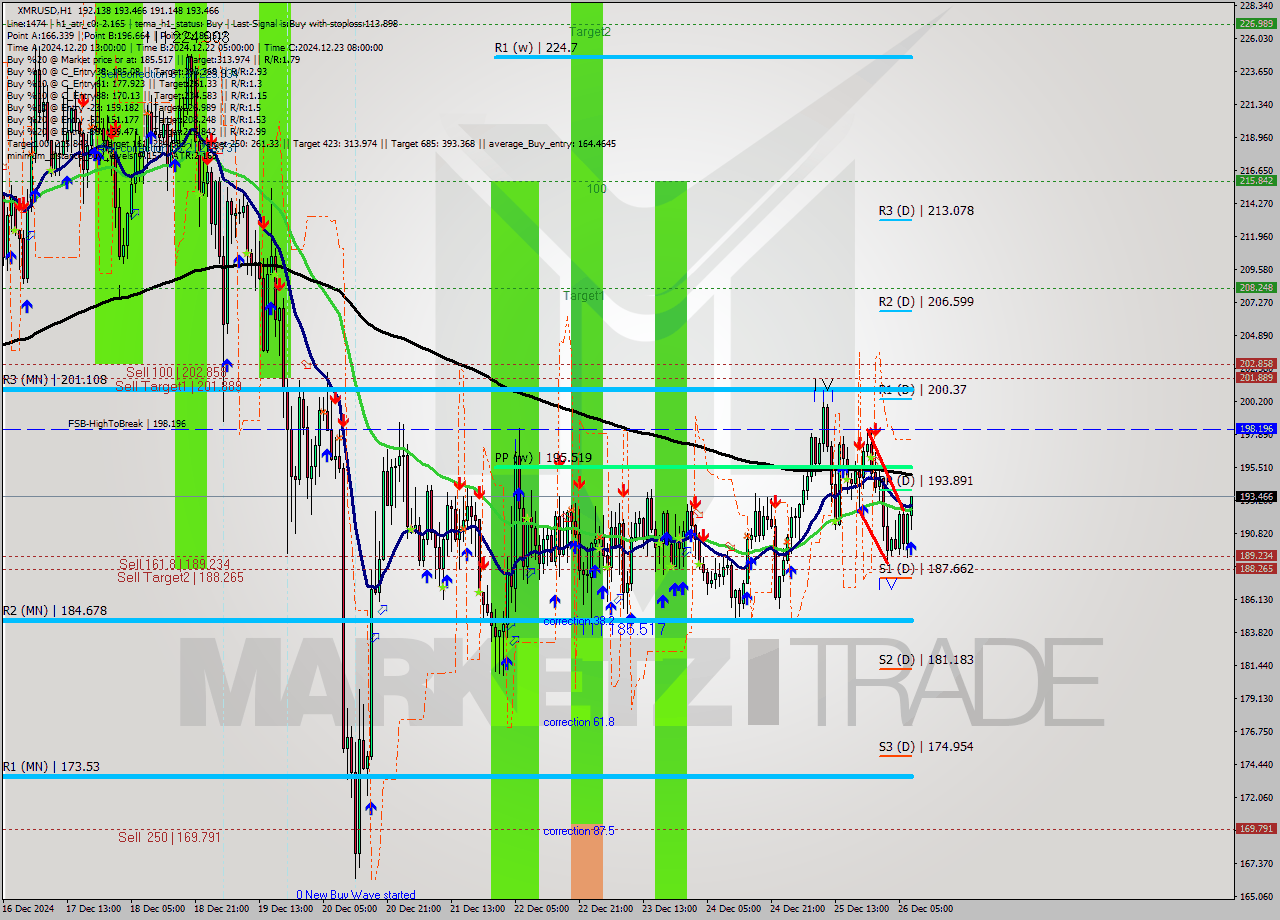This screenshot has height=920, width=1280.
Task: Select the 'PP (D) | 193.891' pivot label
Action: point(931,481)
